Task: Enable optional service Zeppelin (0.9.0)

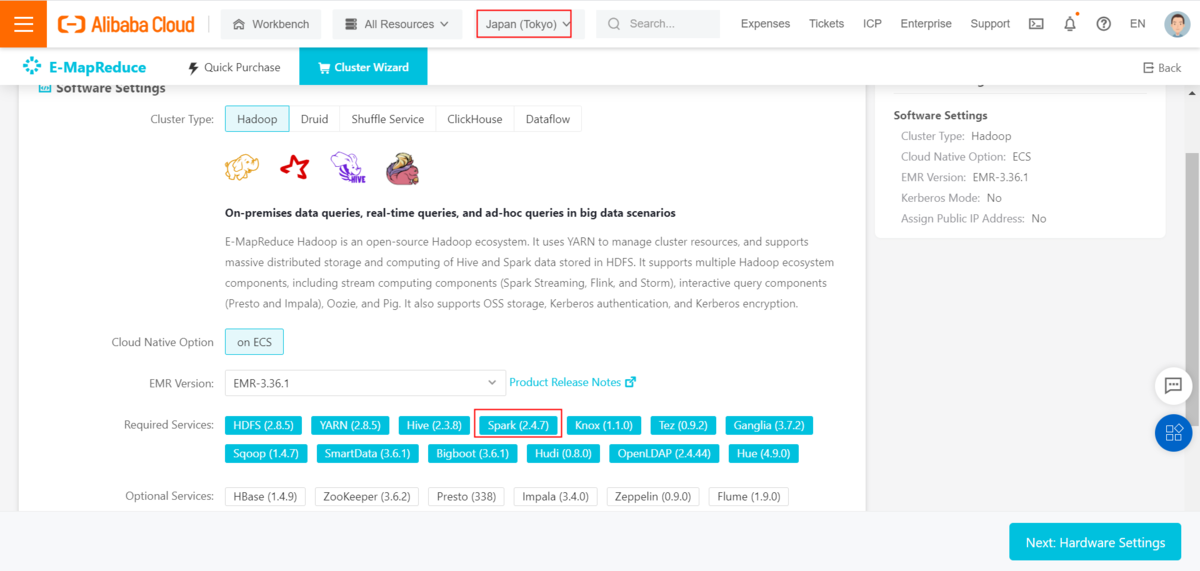Action: pyautogui.click(x=653, y=496)
